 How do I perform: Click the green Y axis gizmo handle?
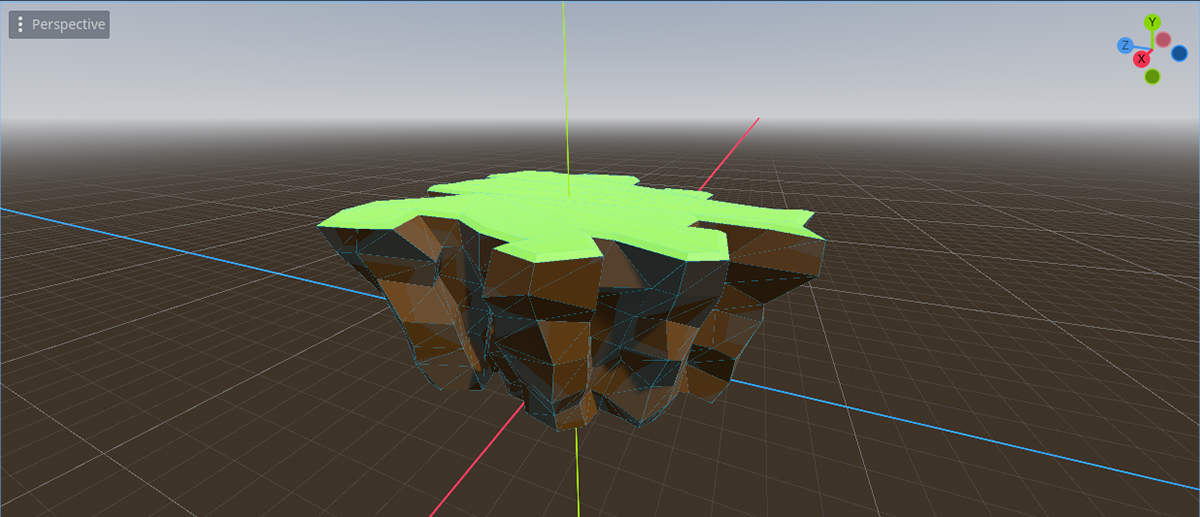[1152, 22]
